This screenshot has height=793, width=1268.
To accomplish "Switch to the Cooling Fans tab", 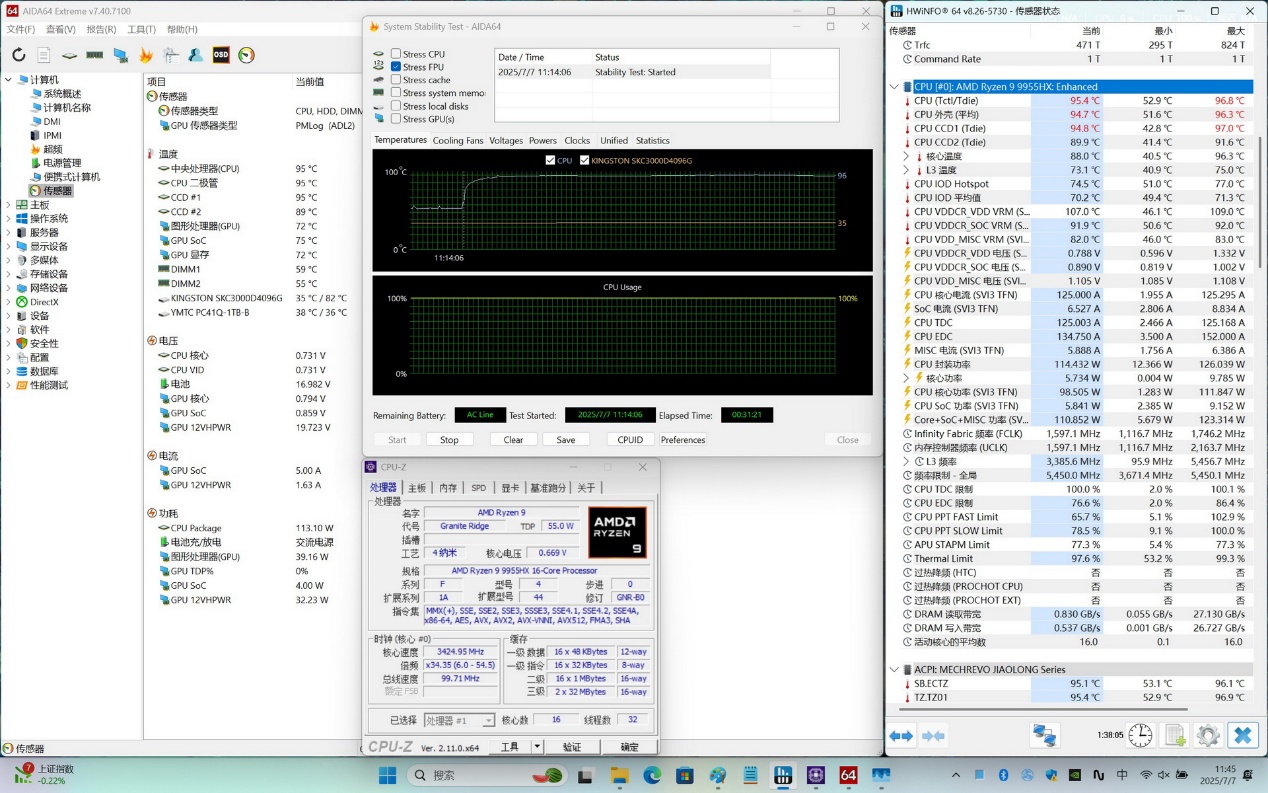I will pyautogui.click(x=458, y=141).
